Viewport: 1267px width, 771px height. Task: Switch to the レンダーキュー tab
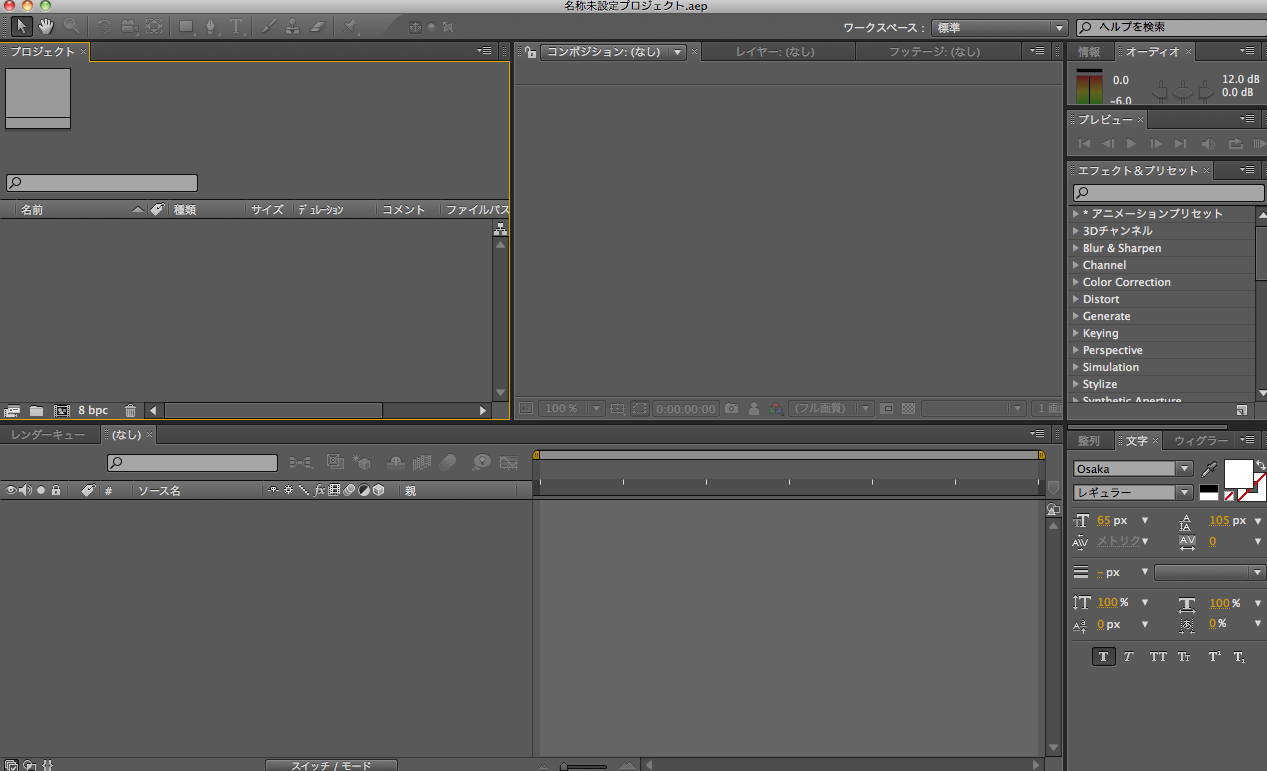click(x=48, y=435)
